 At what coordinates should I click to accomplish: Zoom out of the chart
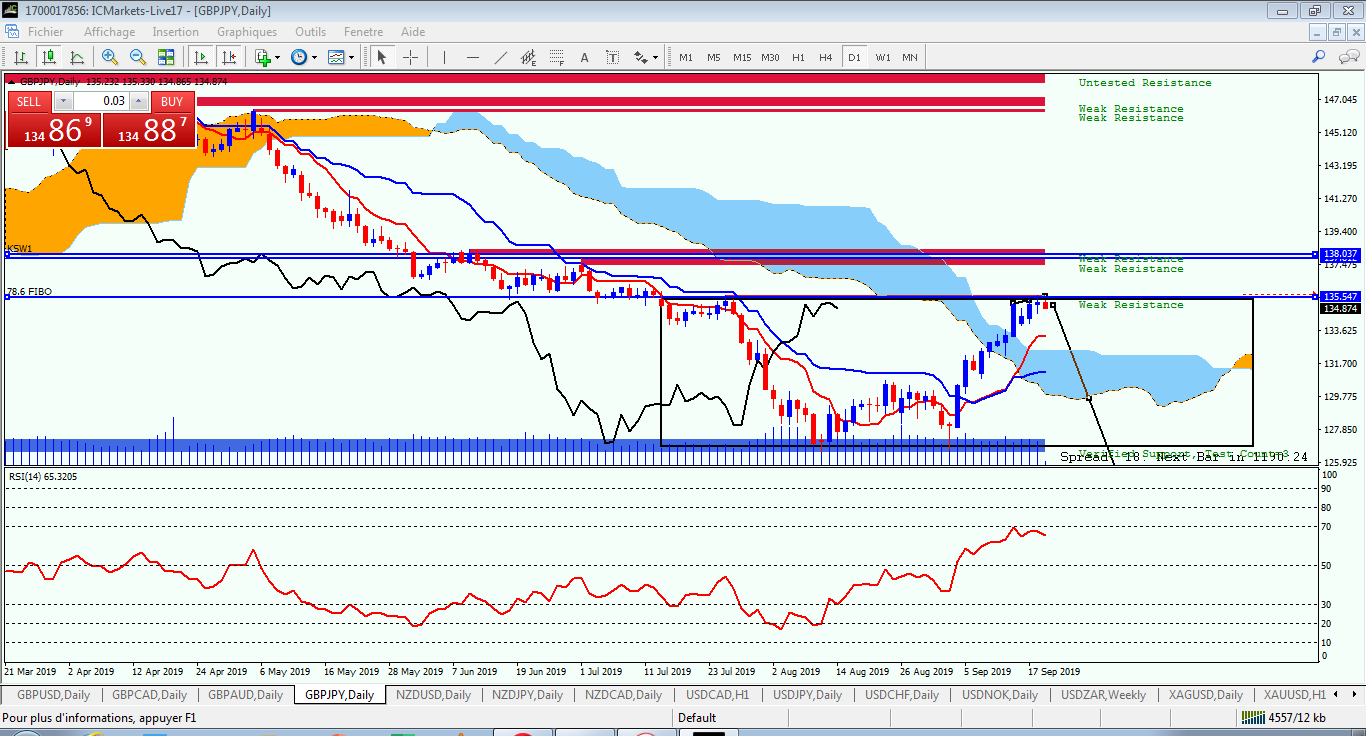(x=138, y=57)
